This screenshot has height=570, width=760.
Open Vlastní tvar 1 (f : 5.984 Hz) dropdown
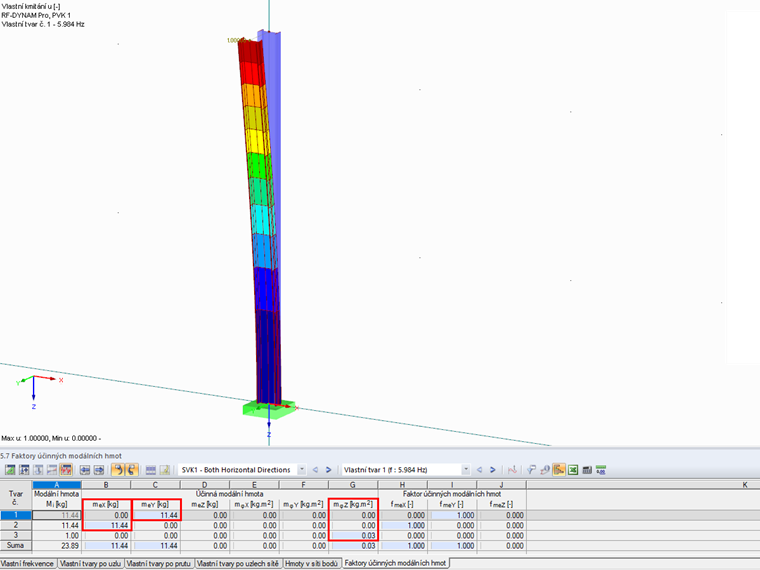pyautogui.click(x=466, y=470)
